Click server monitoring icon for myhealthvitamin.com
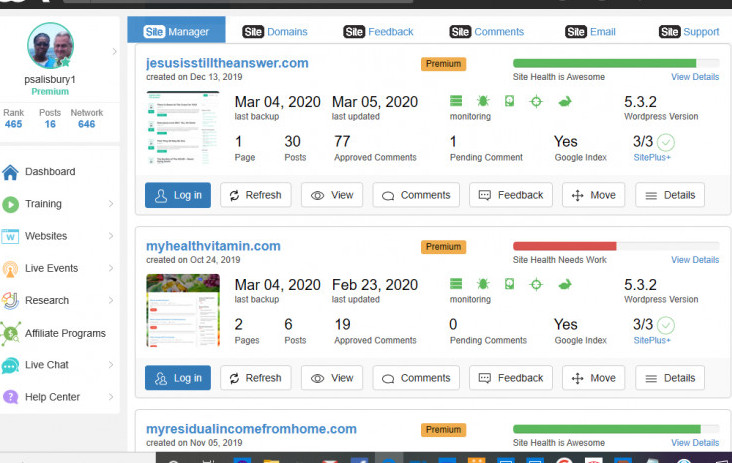Viewport: 732px width, 463px height. [x=456, y=284]
